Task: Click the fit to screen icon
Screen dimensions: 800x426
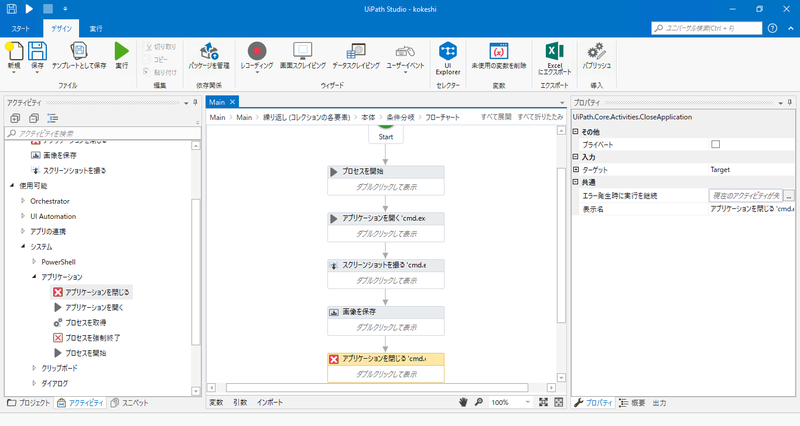Action: [543, 402]
